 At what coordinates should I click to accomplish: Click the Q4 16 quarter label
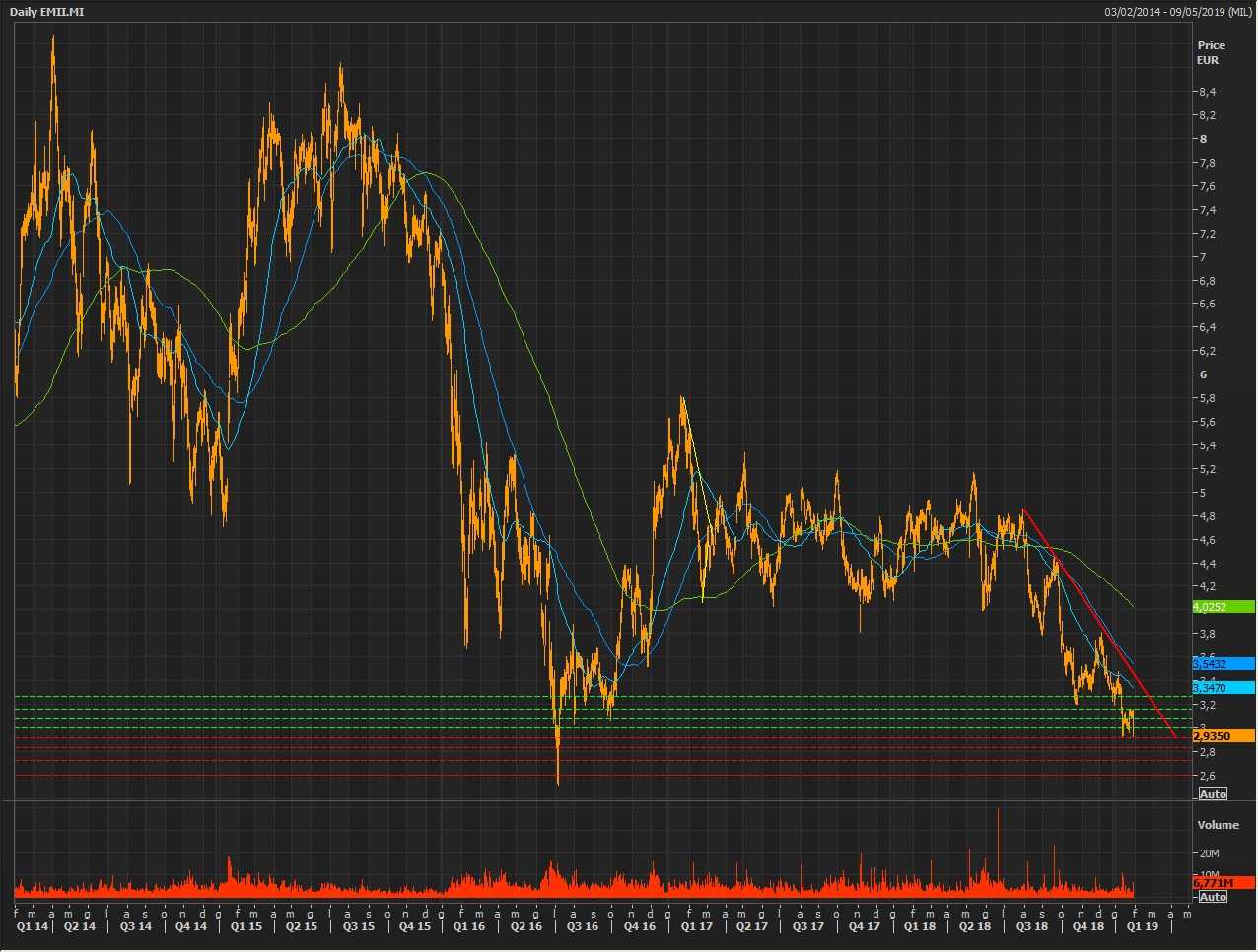(x=640, y=926)
